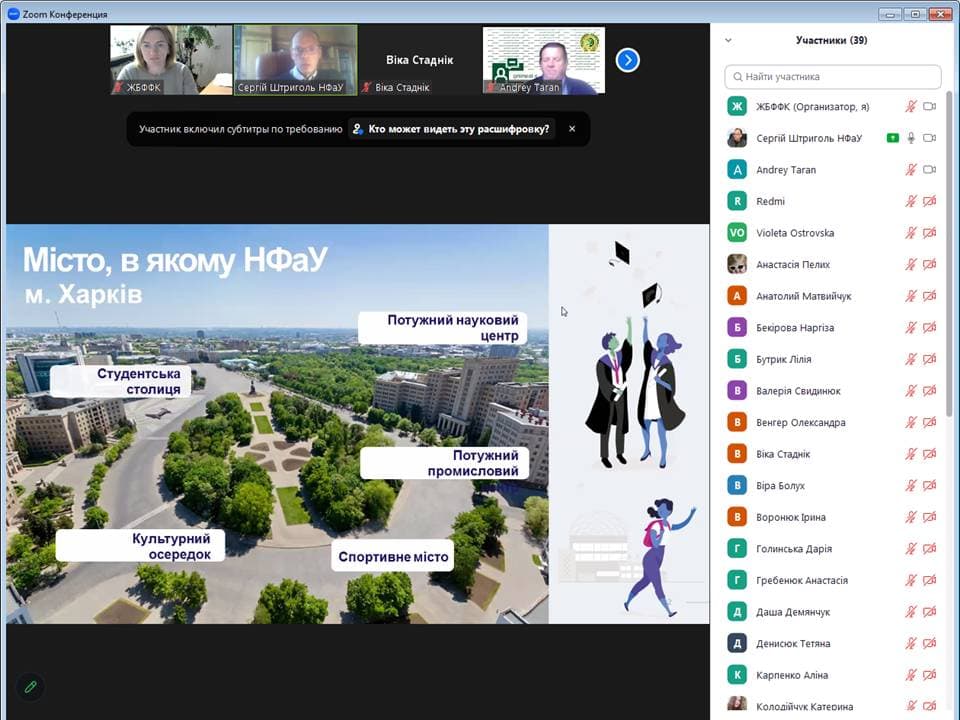This screenshot has height=720, width=960.
Task: Select participant Бекірова Наргіза in list
Action: (833, 328)
